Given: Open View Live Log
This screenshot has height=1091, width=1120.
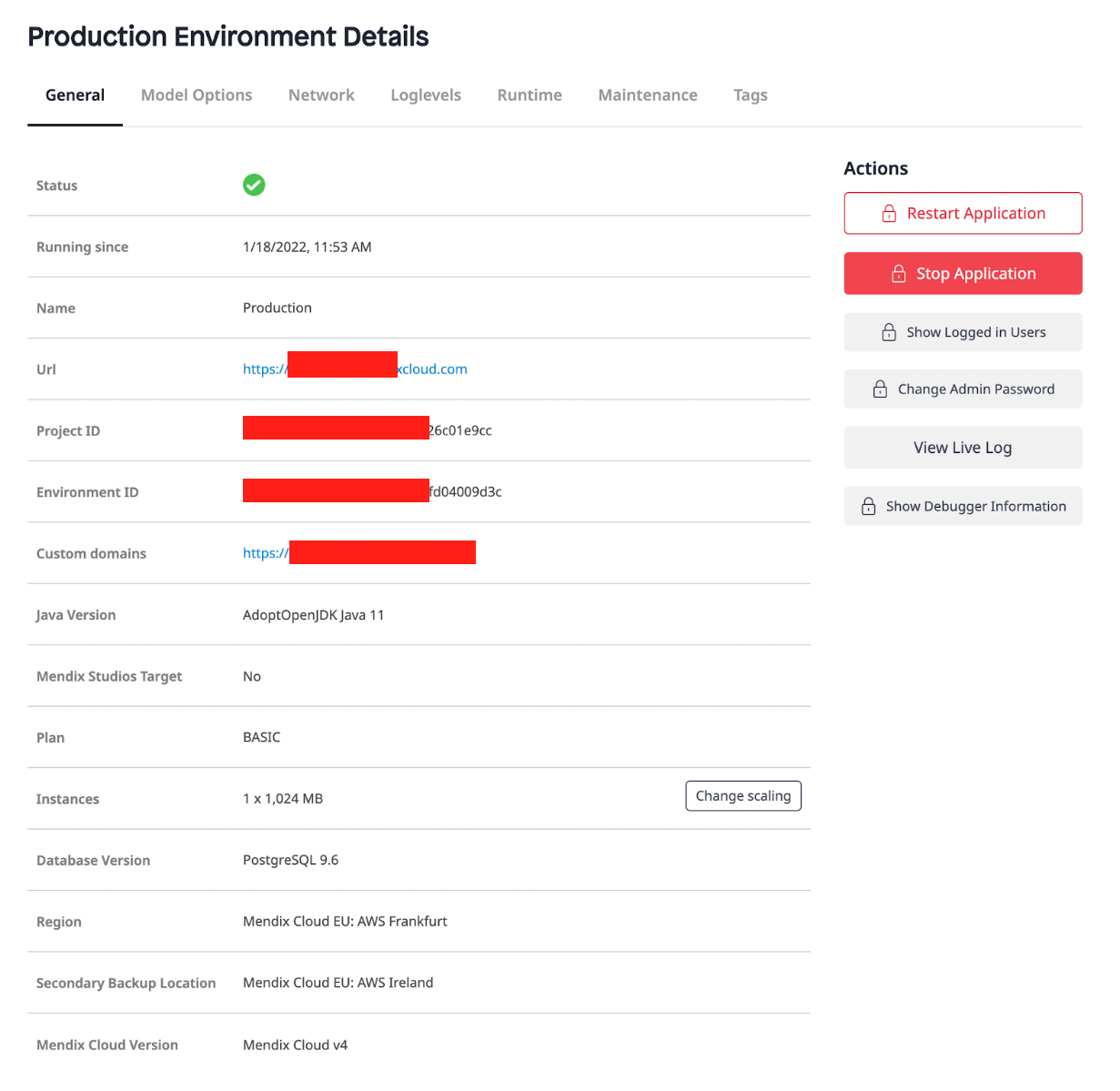Looking at the screenshot, I should click(x=963, y=448).
